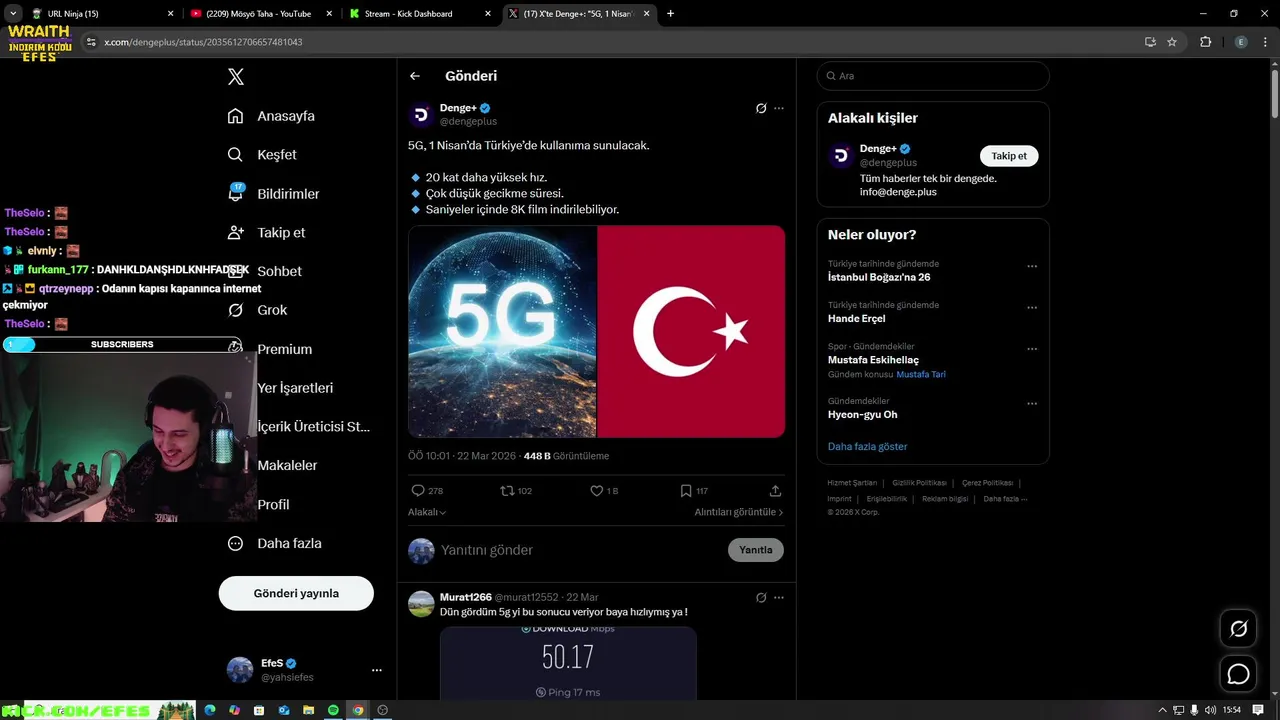Open the floating messages chat icon

(x=1238, y=674)
